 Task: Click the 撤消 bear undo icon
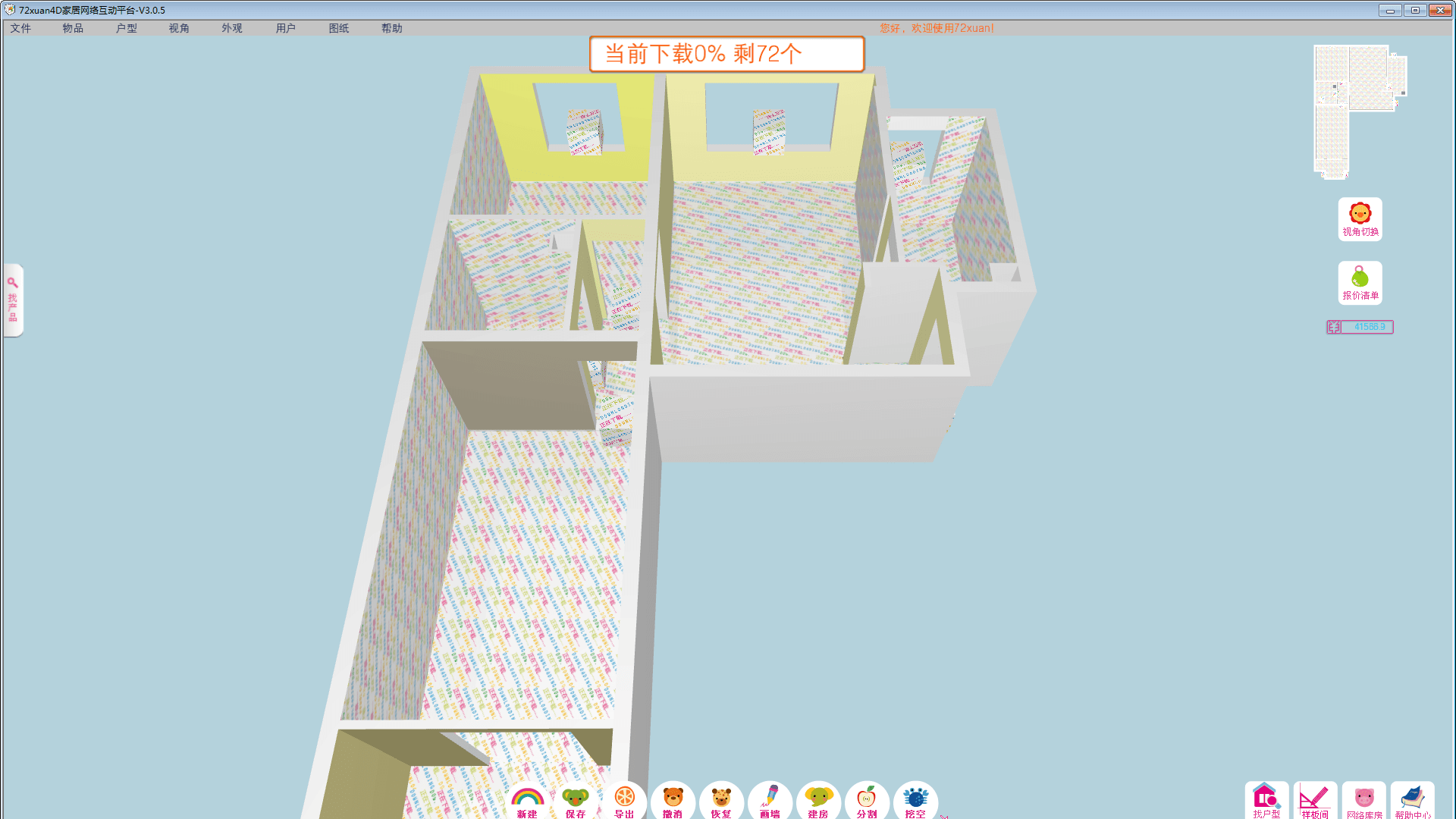coord(673,801)
